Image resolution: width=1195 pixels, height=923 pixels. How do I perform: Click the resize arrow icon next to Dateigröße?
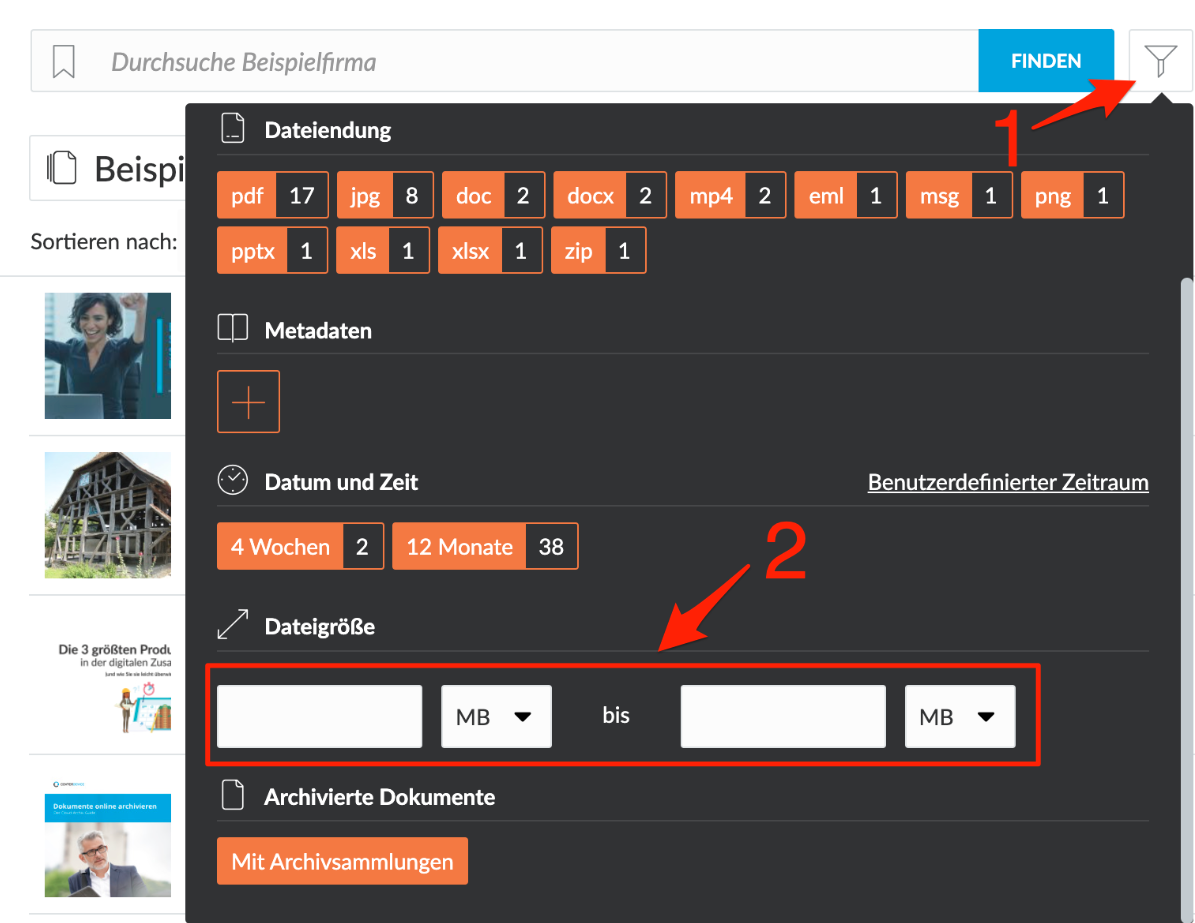(x=232, y=625)
